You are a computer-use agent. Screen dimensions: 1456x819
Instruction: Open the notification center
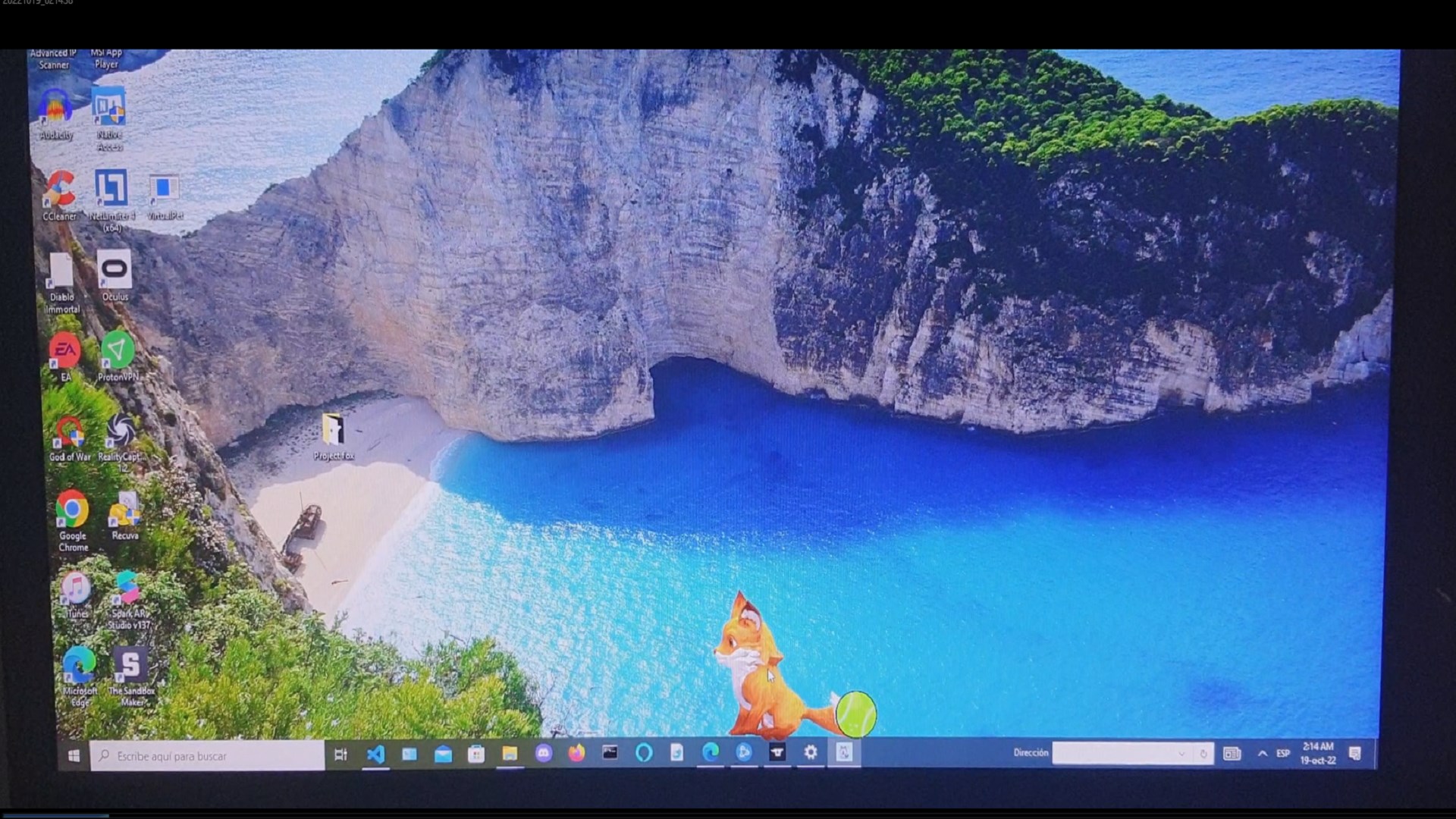pyautogui.click(x=1355, y=753)
